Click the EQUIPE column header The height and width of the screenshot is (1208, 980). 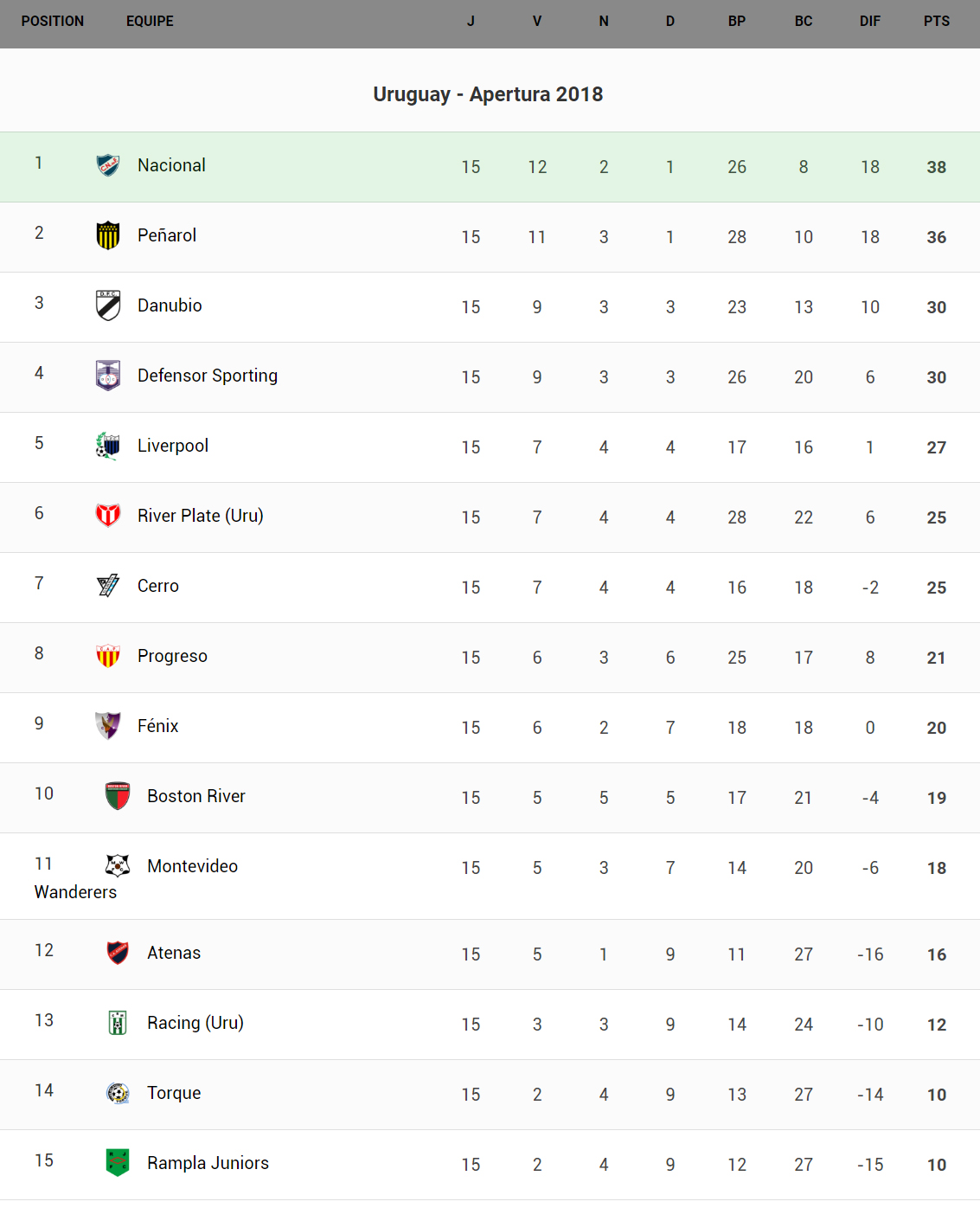coord(150,21)
